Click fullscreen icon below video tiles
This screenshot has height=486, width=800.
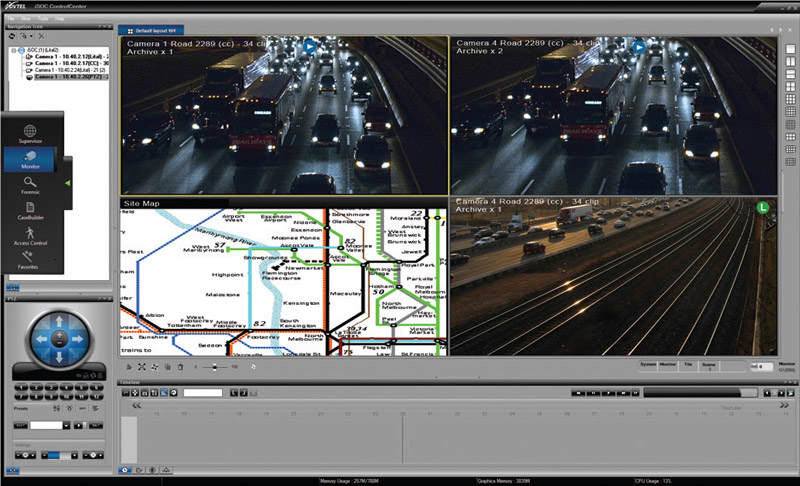[142, 367]
